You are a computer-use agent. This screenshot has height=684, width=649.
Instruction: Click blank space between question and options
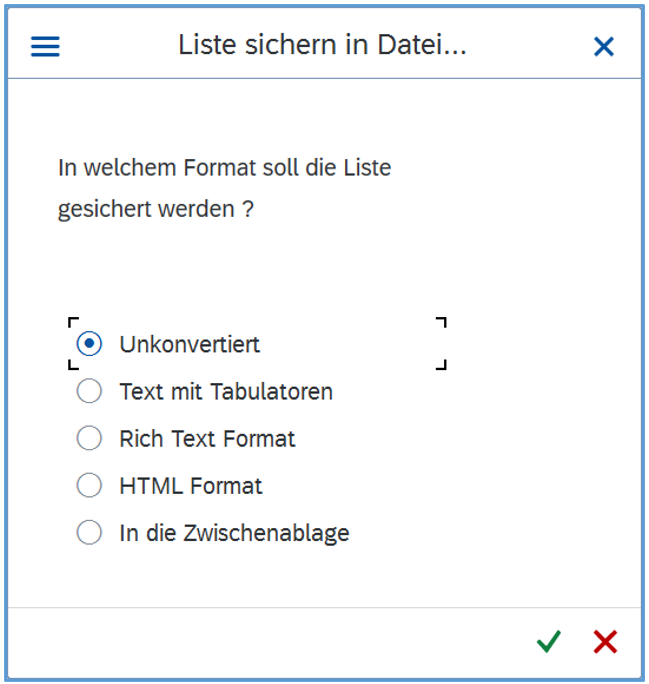[300, 270]
